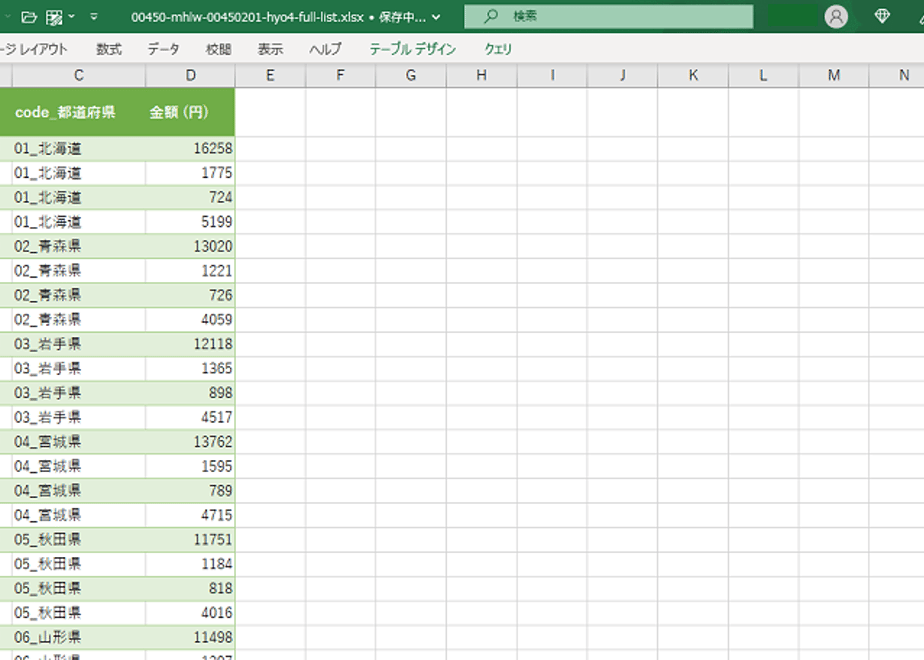
Task: Select column G header
Action: pyautogui.click(x=411, y=75)
